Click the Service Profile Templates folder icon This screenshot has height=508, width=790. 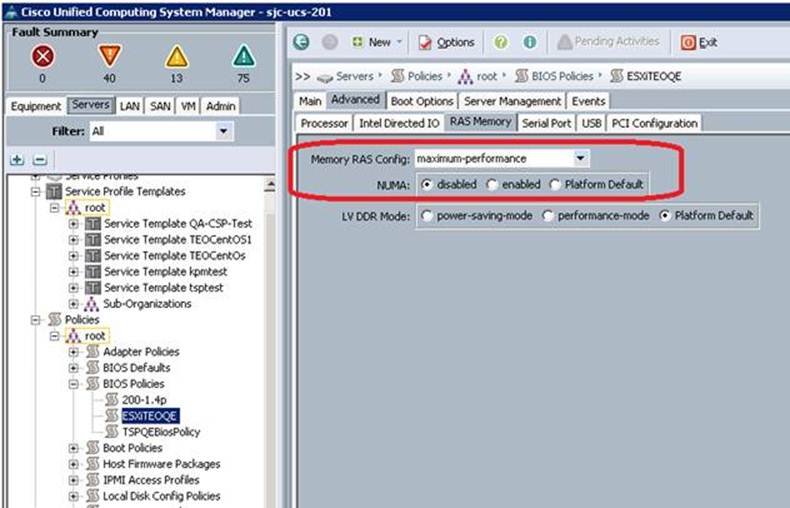pyautogui.click(x=54, y=192)
